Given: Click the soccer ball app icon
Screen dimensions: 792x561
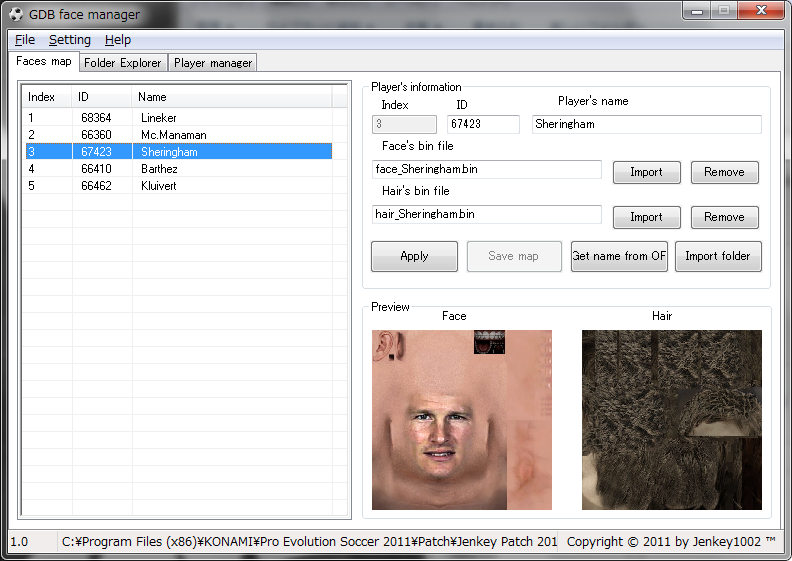Looking at the screenshot, I should point(14,14).
